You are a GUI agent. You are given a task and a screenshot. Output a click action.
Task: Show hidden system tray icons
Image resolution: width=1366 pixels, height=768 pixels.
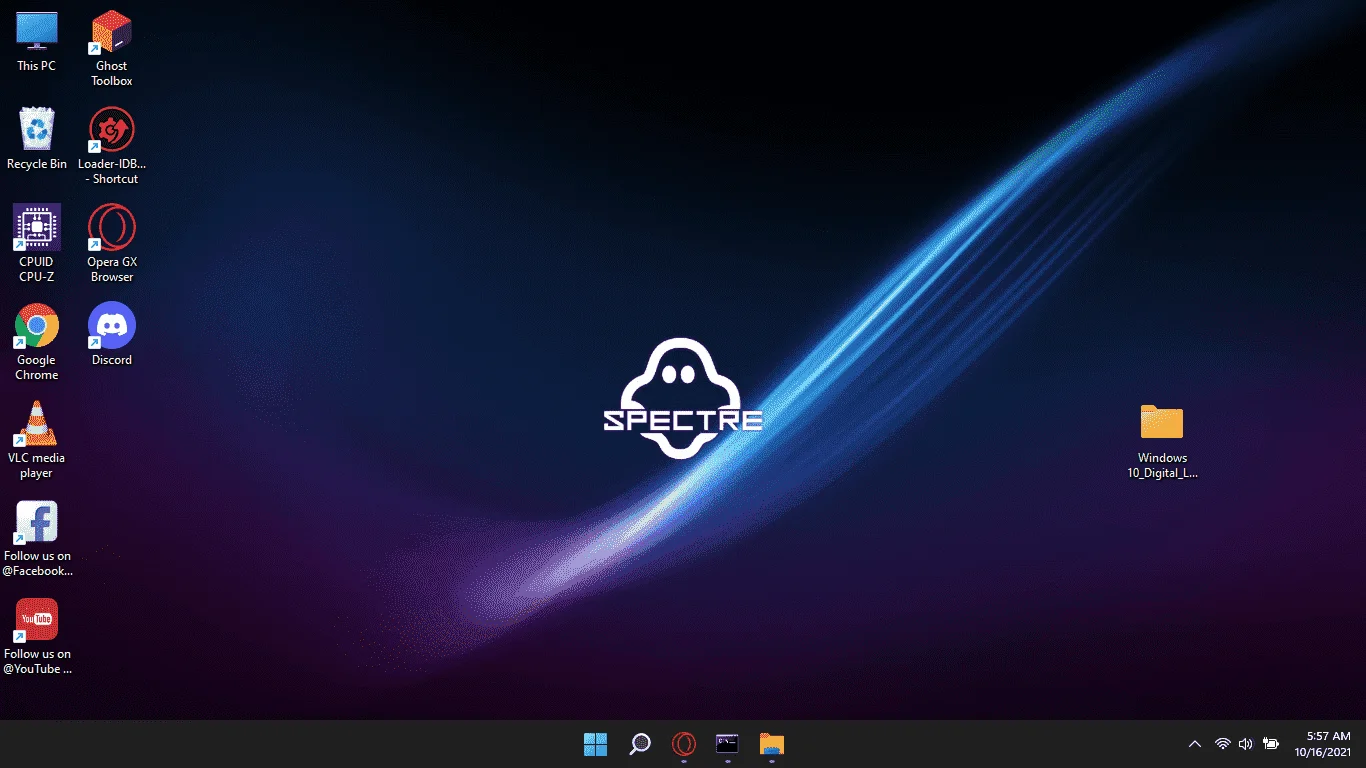[x=1194, y=744]
